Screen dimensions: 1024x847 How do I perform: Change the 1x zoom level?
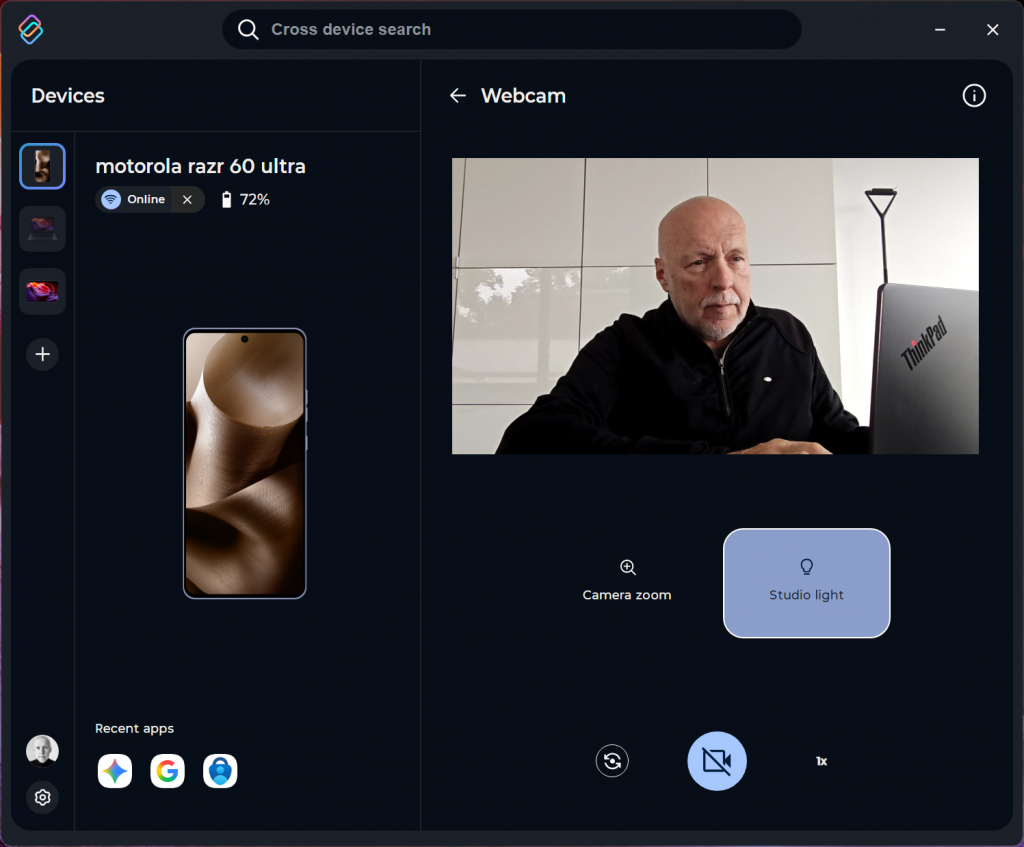[821, 761]
